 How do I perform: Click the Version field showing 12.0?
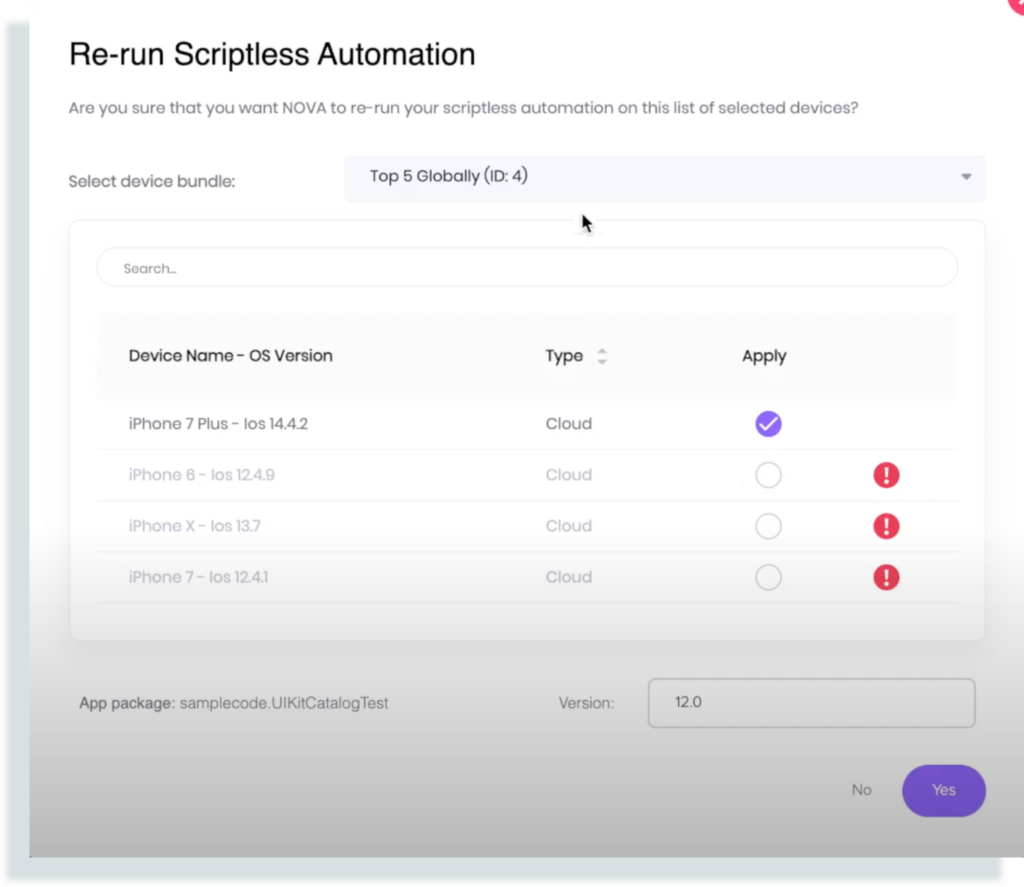[x=811, y=703]
